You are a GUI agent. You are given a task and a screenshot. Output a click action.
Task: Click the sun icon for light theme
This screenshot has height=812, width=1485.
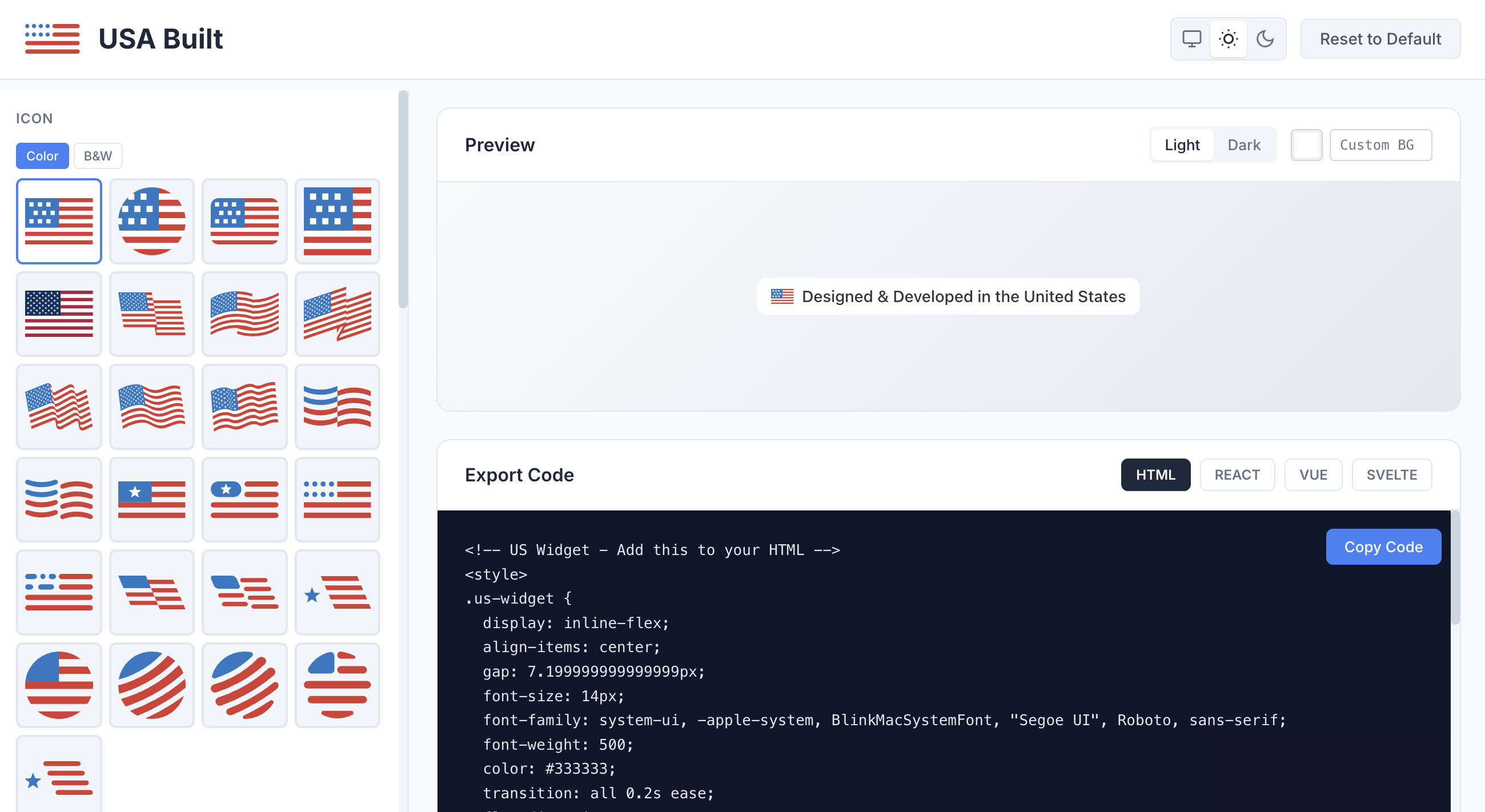(1228, 39)
